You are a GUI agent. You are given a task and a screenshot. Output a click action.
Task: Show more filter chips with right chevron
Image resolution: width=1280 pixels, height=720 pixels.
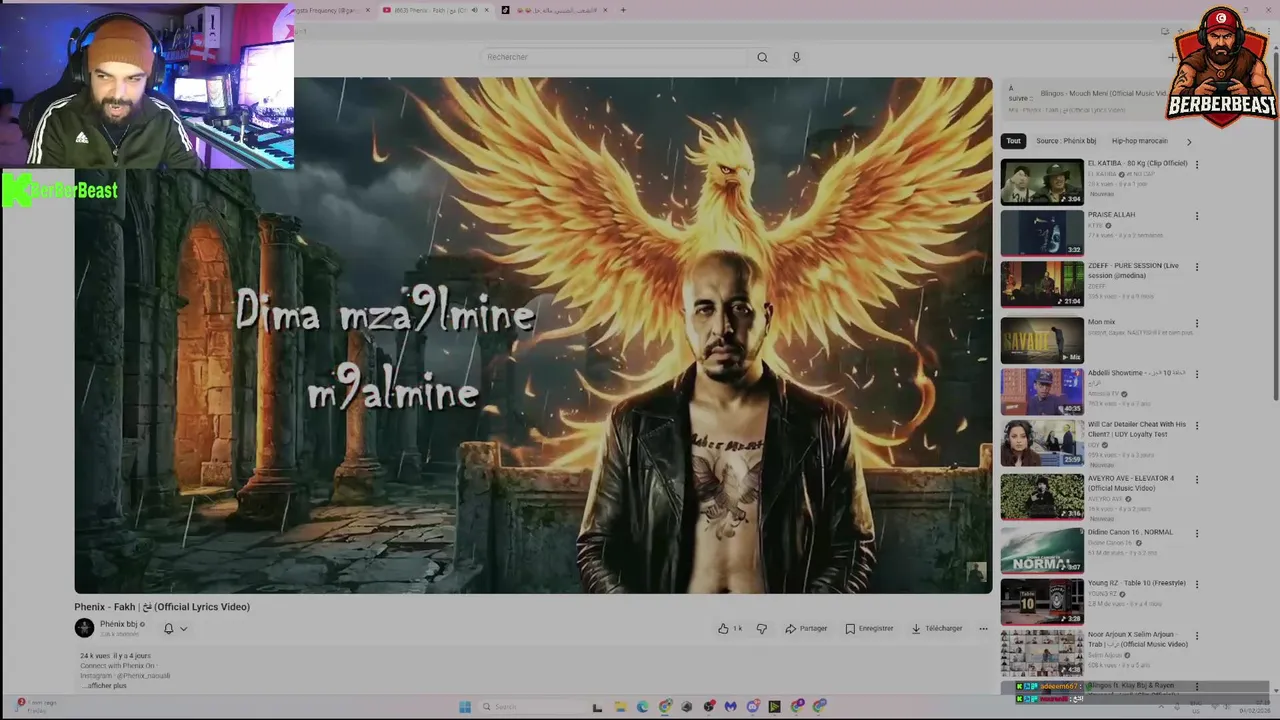(x=1188, y=141)
